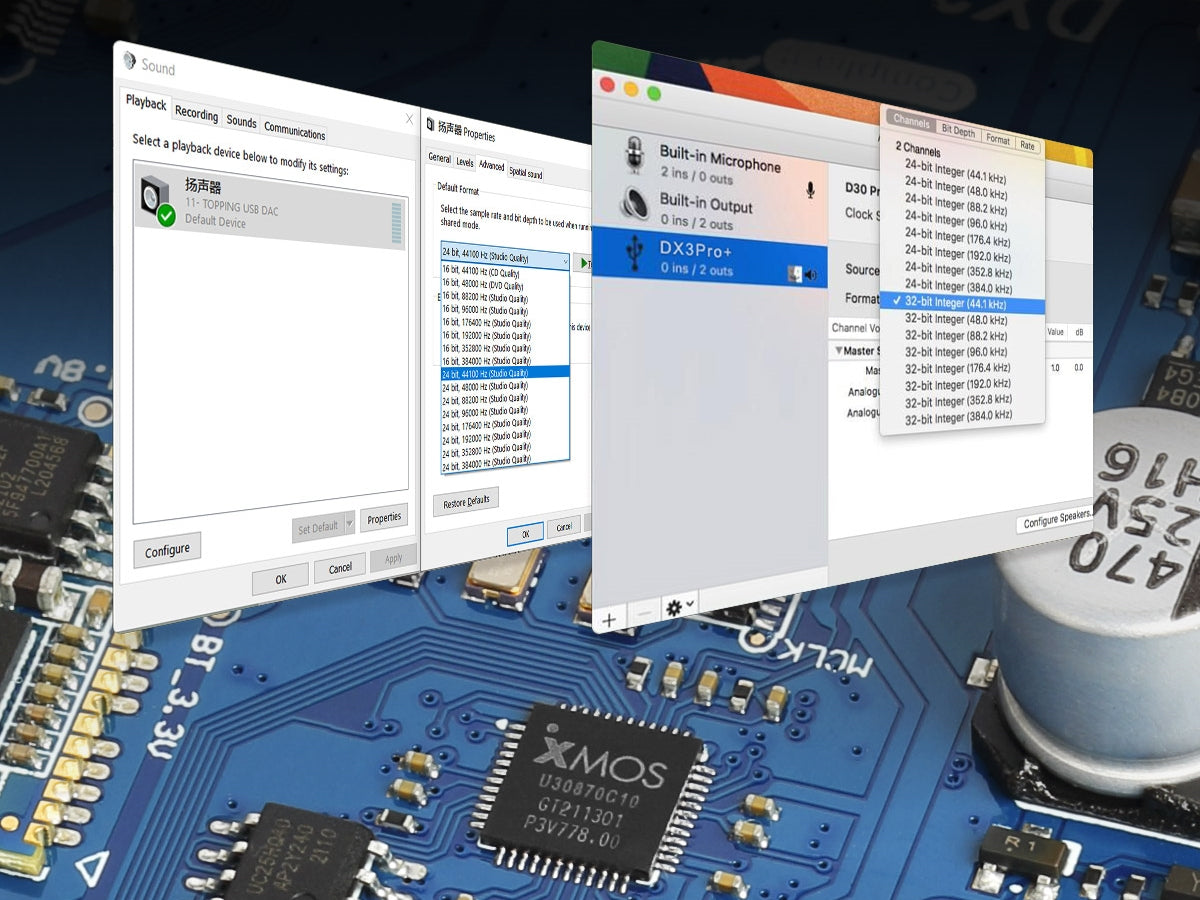
Task: Click Restore Defaults in speaker Properties
Action: pos(466,501)
